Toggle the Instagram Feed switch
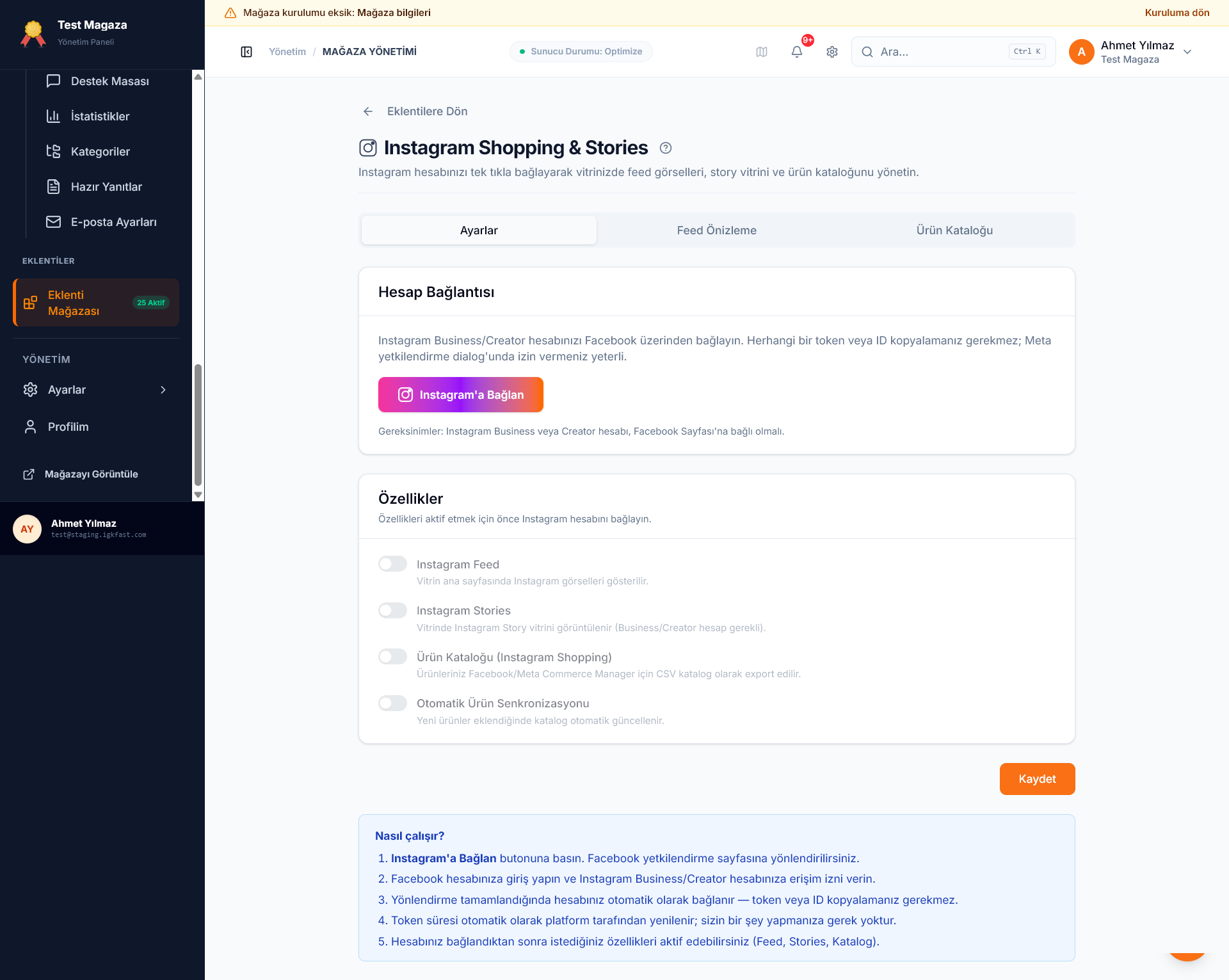Screen dimensions: 1229x980 click(x=392, y=564)
